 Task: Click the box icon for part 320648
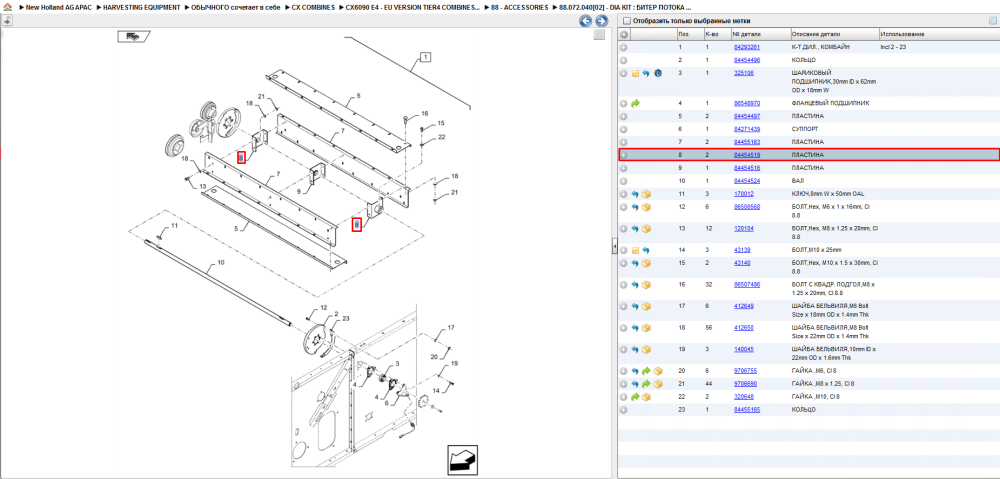(646, 397)
